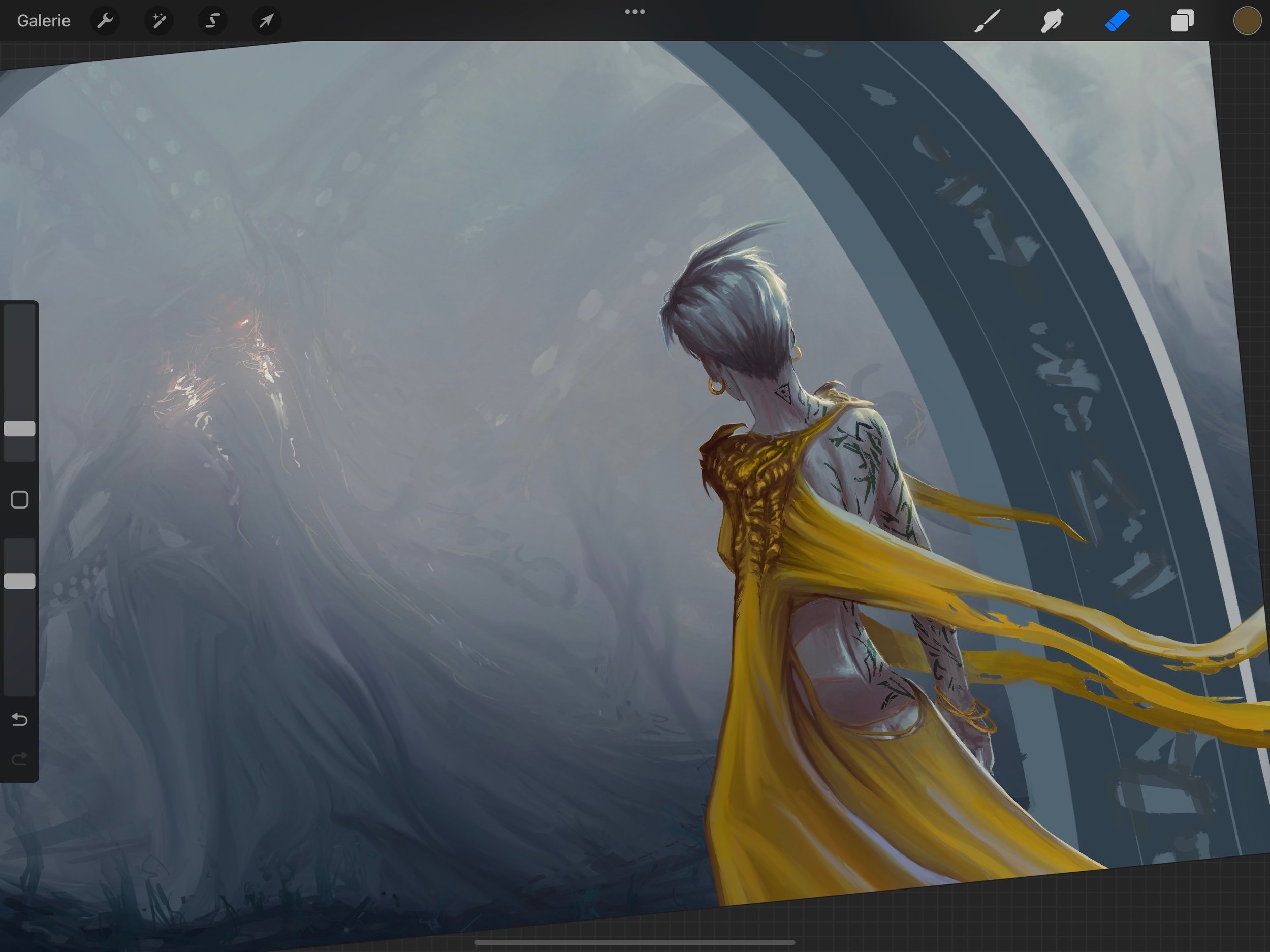This screenshot has height=952, width=1270.
Task: Select the Brush paint tool
Action: pos(987,21)
